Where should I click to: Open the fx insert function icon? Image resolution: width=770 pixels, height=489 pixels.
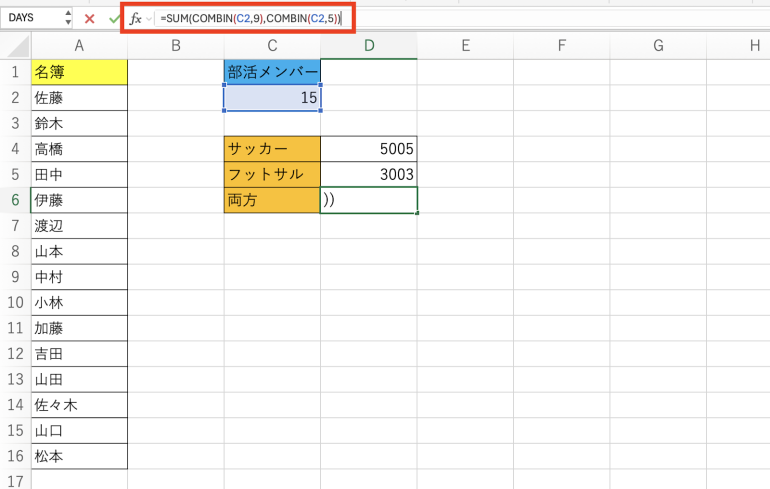pos(135,18)
